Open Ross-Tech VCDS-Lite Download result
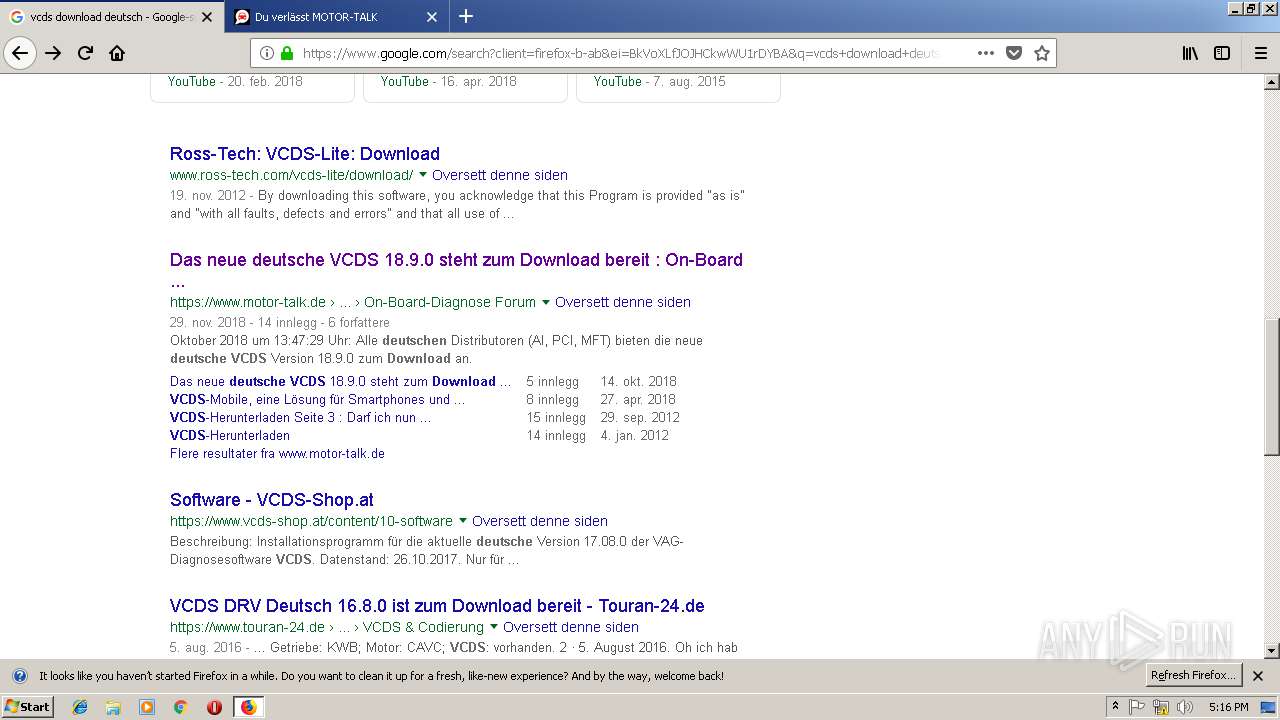The image size is (1280, 720). click(x=305, y=154)
